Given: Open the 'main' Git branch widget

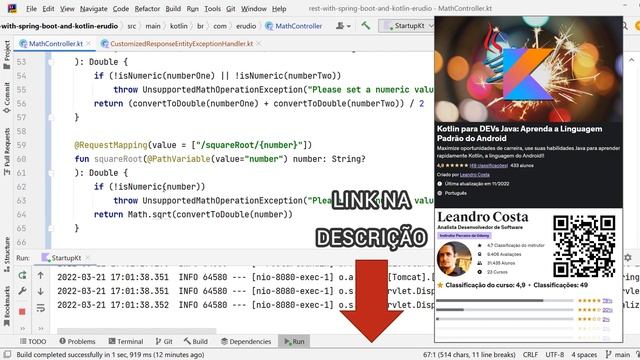Looking at the screenshot, I should point(618,355).
